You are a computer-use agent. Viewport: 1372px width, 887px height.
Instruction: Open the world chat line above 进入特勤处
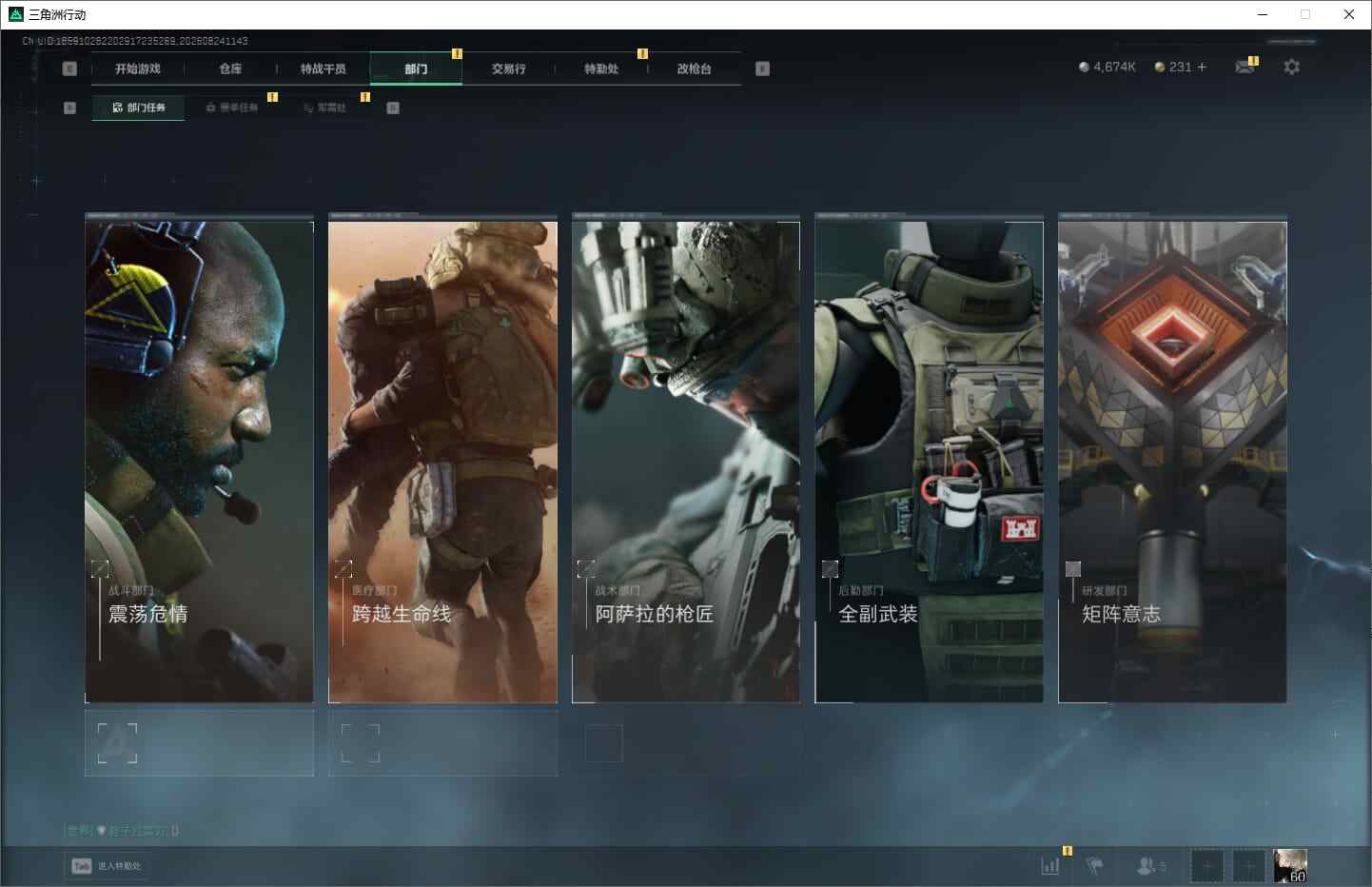tap(121, 831)
